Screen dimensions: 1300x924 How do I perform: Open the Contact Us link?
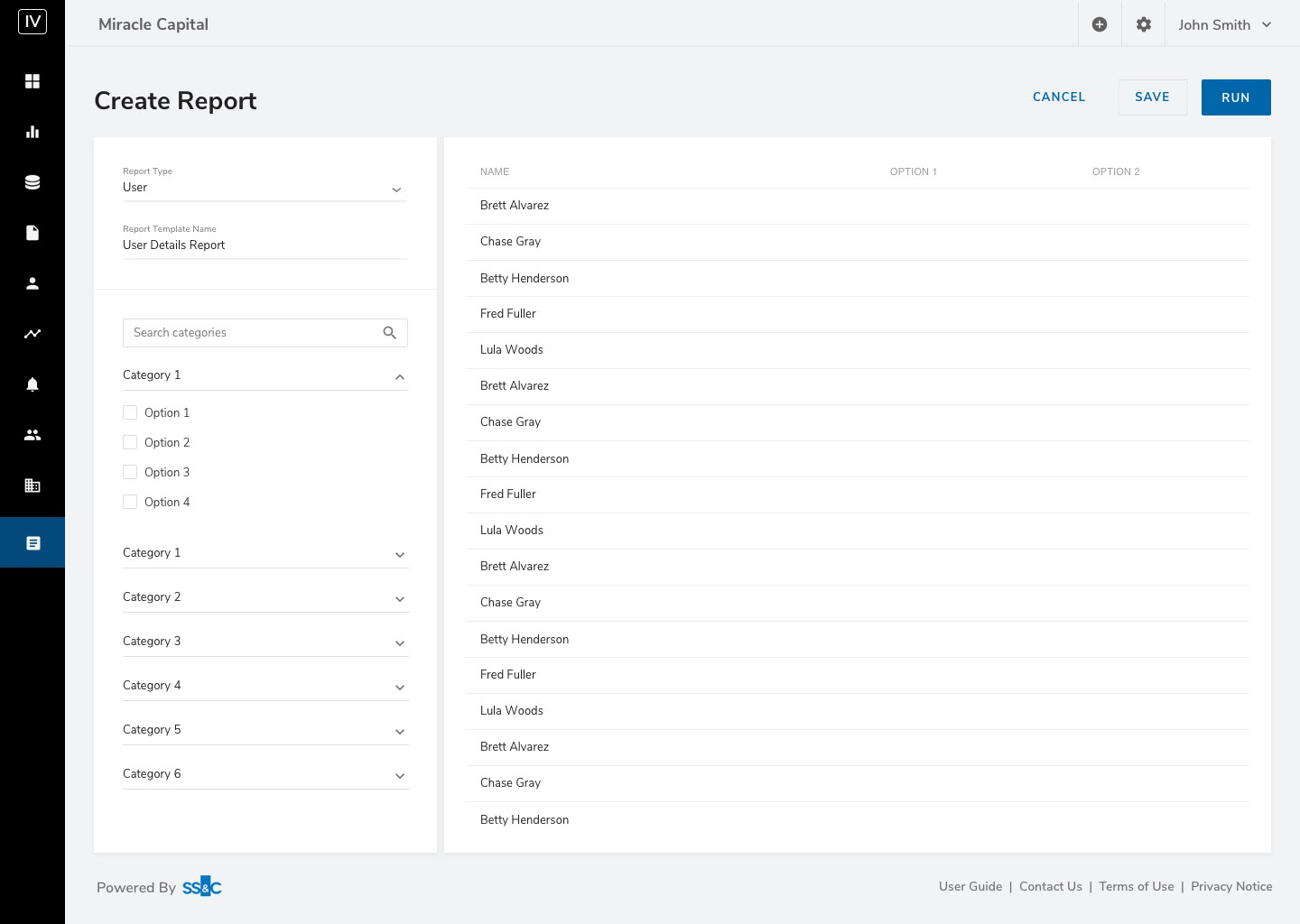pyautogui.click(x=1051, y=886)
